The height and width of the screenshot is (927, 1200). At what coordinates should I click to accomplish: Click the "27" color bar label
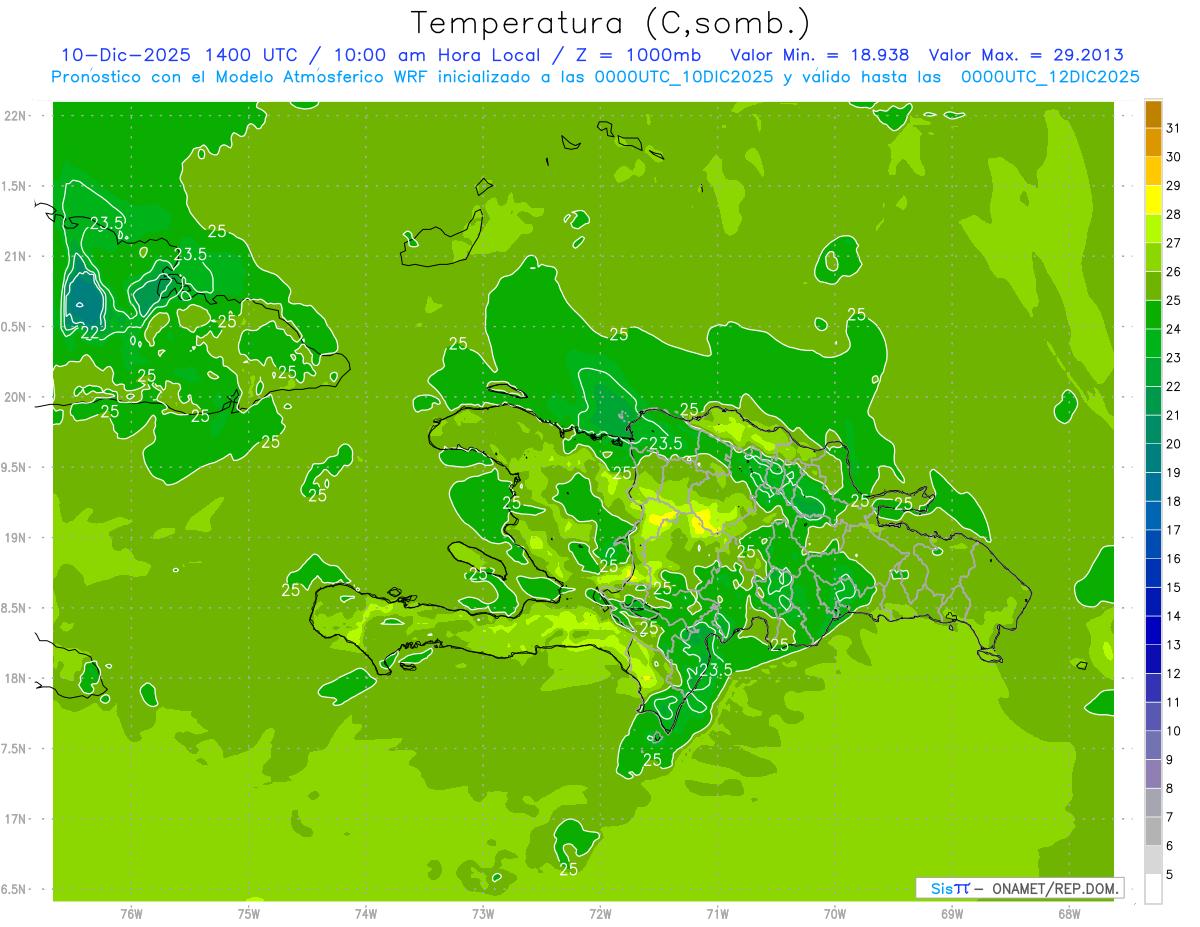coord(1174,242)
